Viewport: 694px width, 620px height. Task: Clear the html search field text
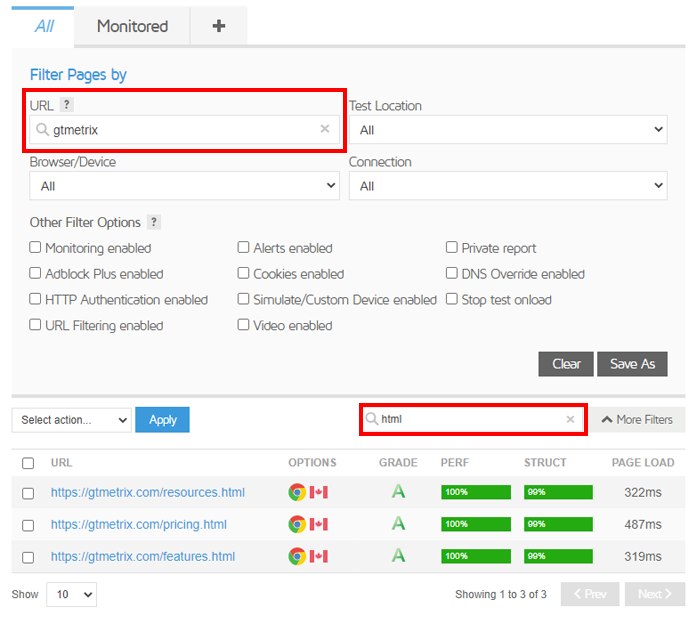[570, 419]
